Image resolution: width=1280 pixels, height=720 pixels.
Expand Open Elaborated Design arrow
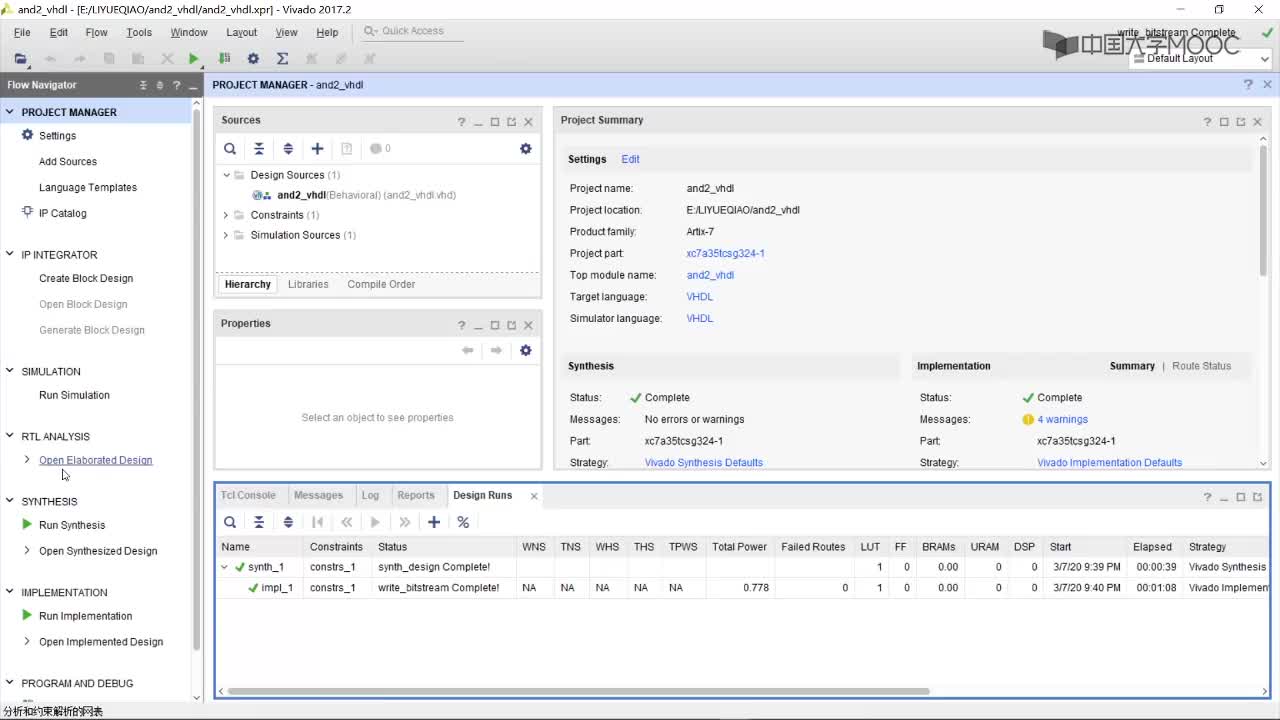pyautogui.click(x=27, y=460)
